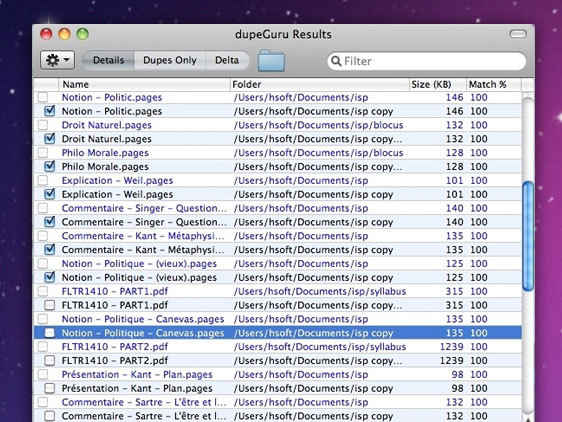The width and height of the screenshot is (562, 422).
Task: Select blue Commentaire – Kant – Métaphysi row
Action: coord(278,236)
